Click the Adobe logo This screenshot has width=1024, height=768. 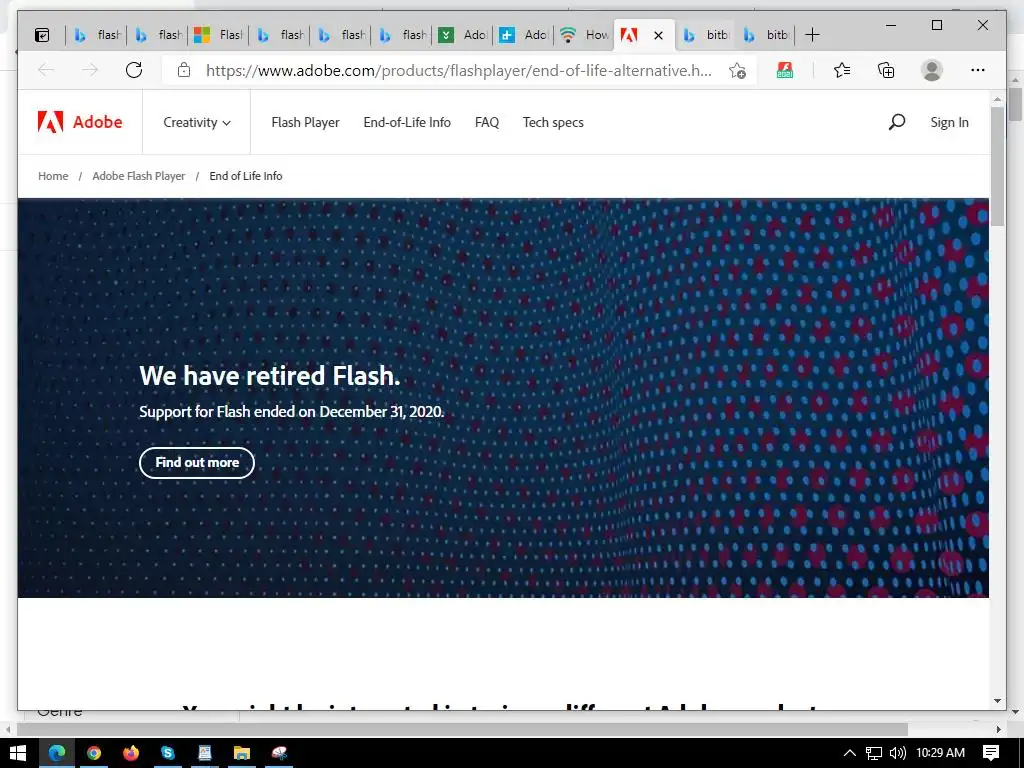point(80,122)
